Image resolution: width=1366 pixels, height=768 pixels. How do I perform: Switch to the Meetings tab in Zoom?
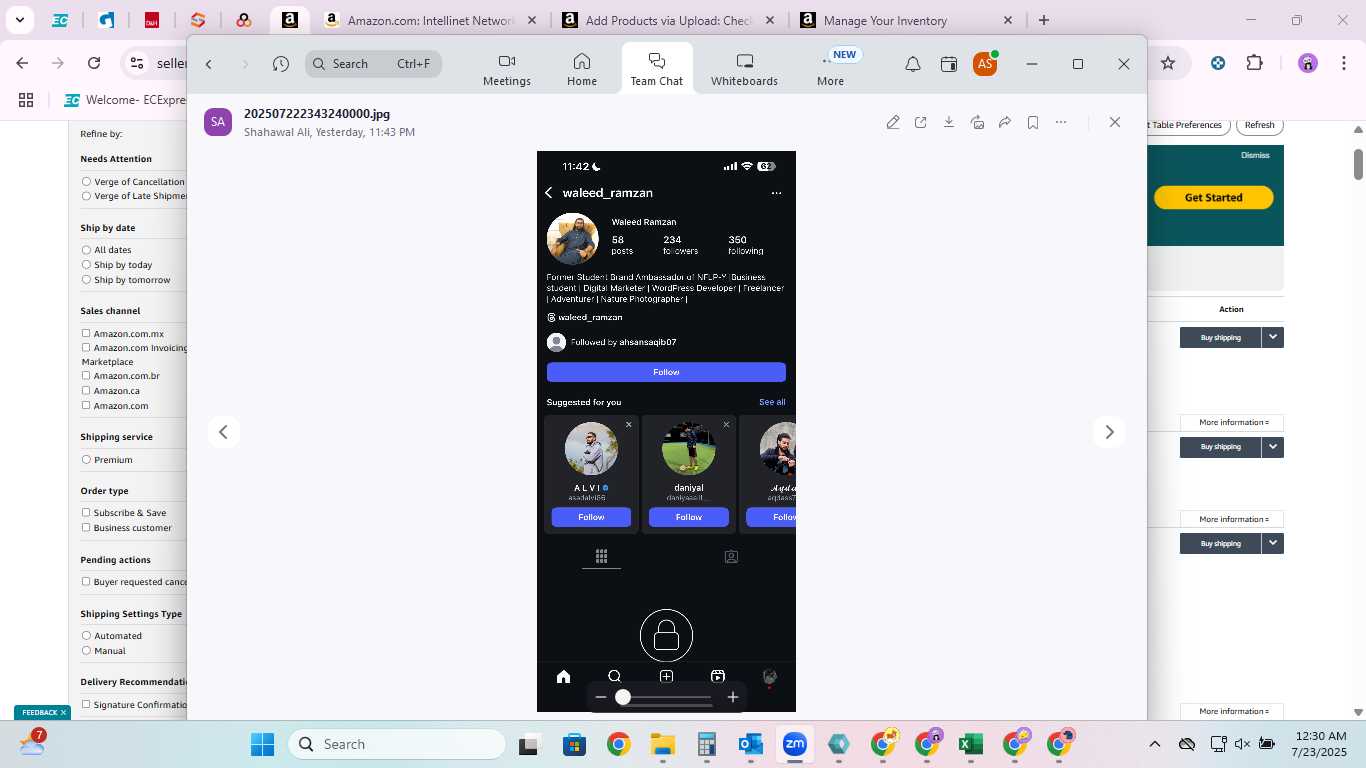(507, 69)
